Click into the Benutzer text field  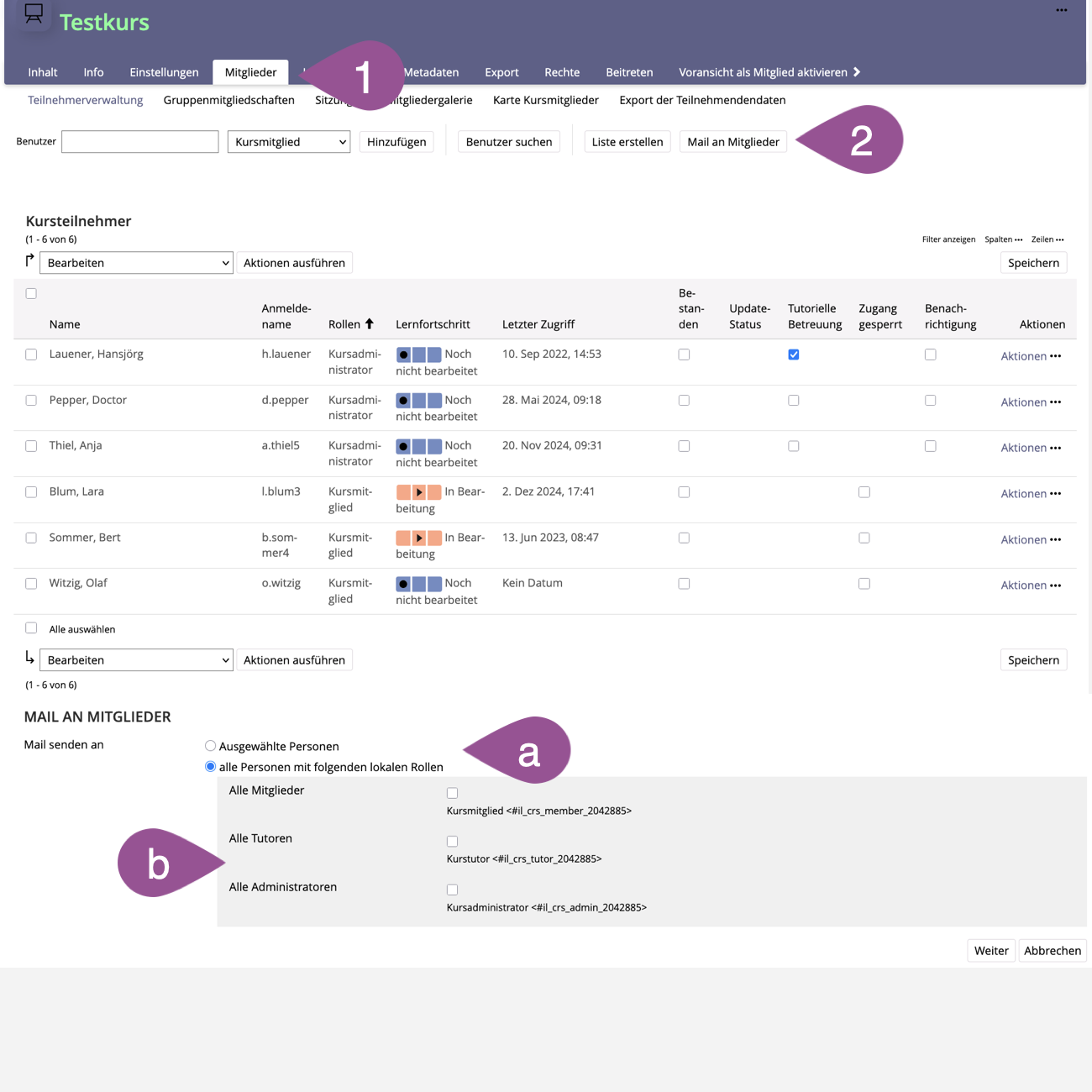(x=139, y=142)
